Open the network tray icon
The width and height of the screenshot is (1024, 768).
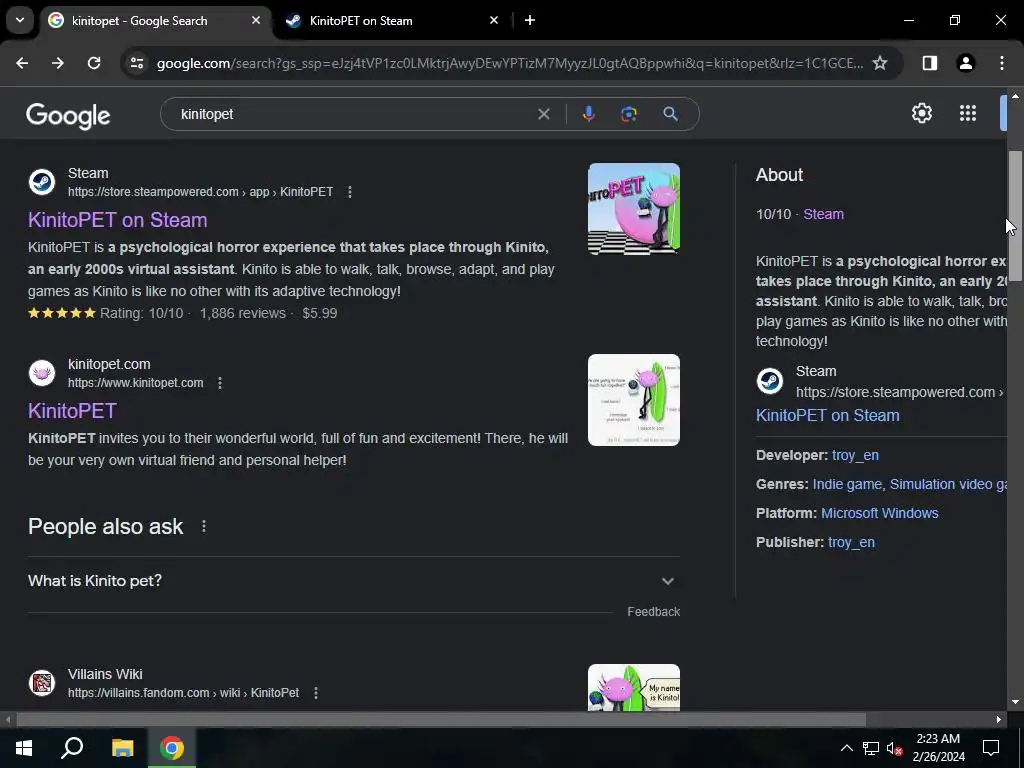click(871, 748)
